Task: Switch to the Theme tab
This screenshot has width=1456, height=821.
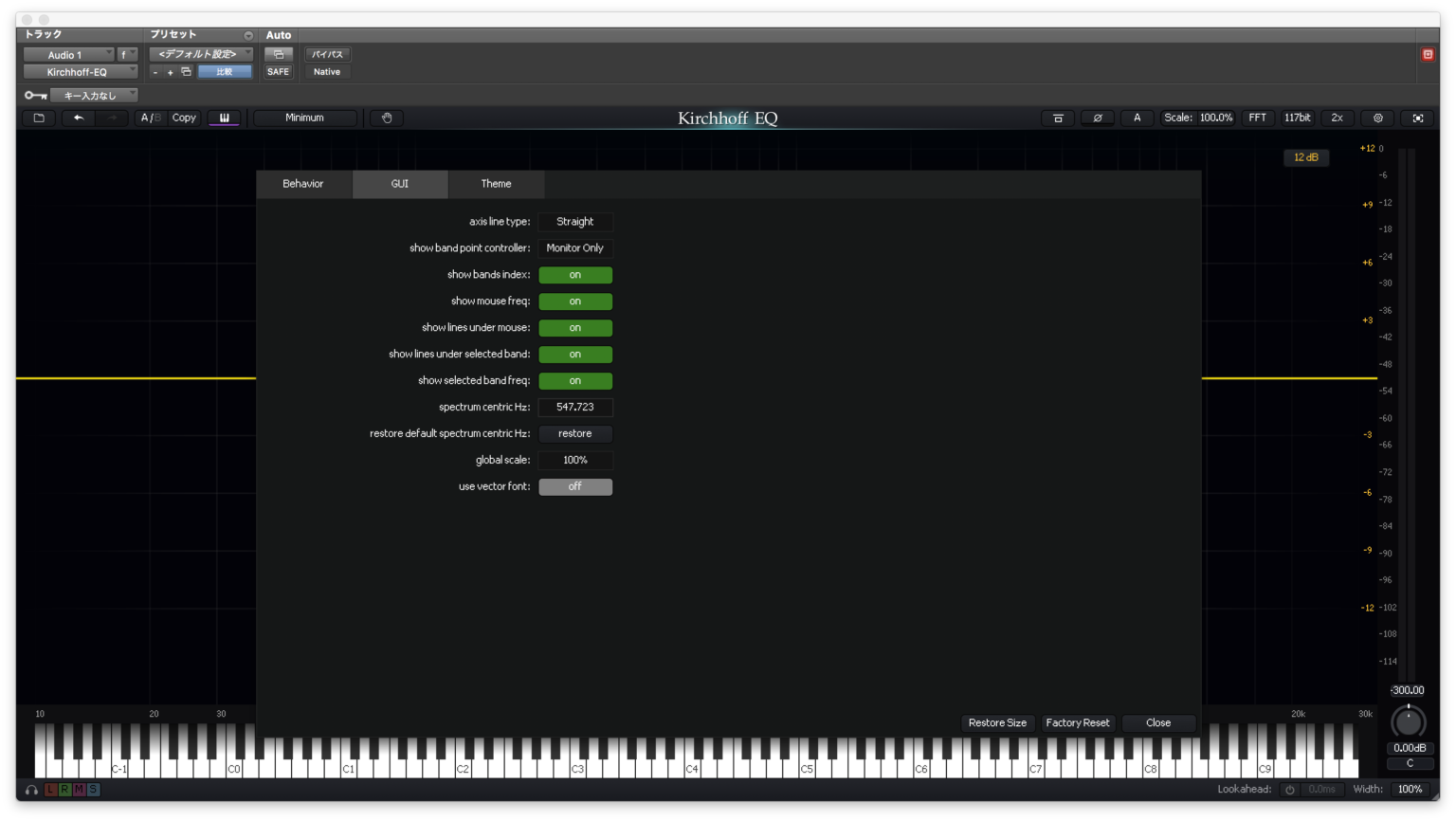Action: 496,184
